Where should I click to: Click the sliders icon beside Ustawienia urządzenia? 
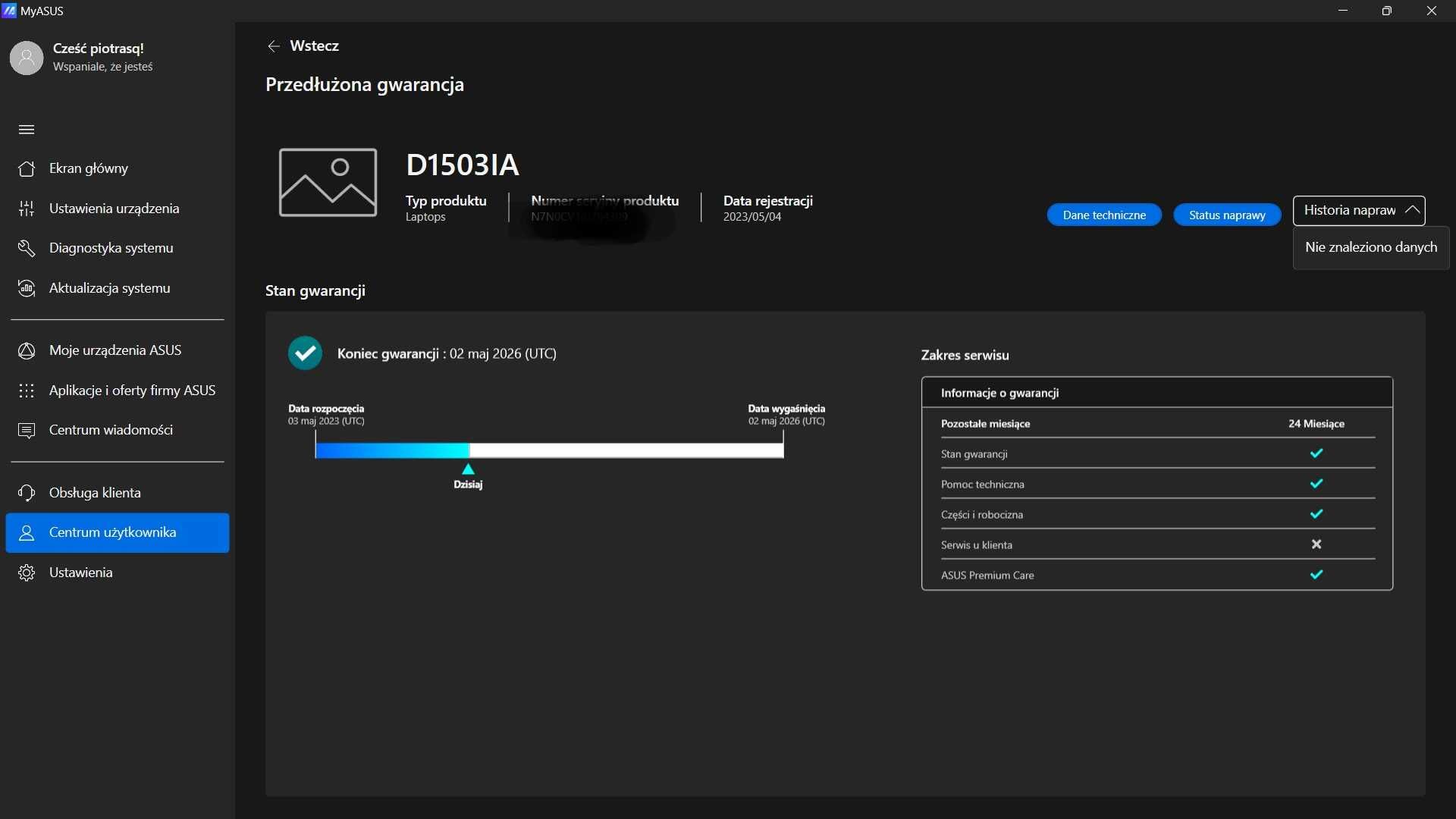tap(27, 209)
